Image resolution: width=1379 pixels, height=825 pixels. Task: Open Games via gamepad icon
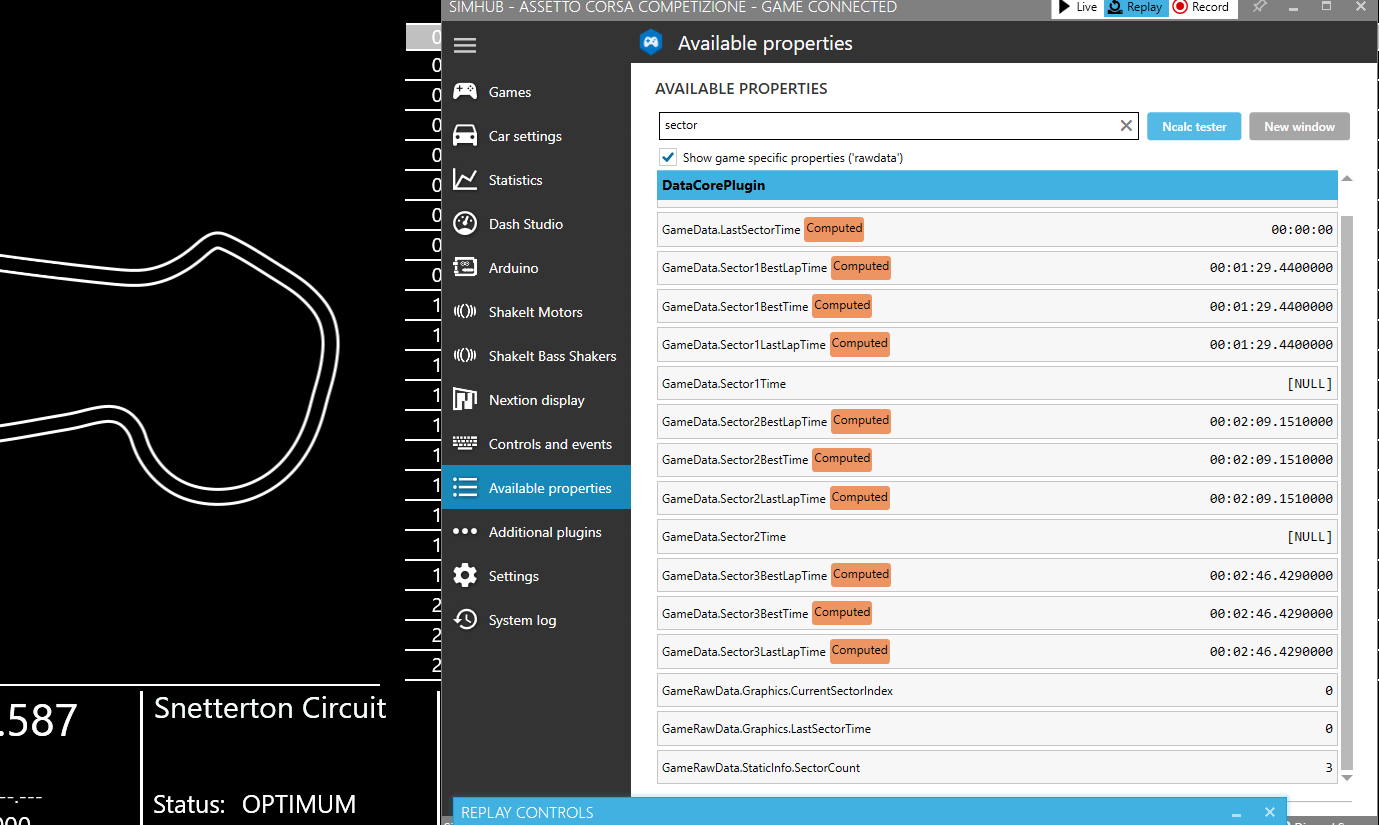coord(465,92)
